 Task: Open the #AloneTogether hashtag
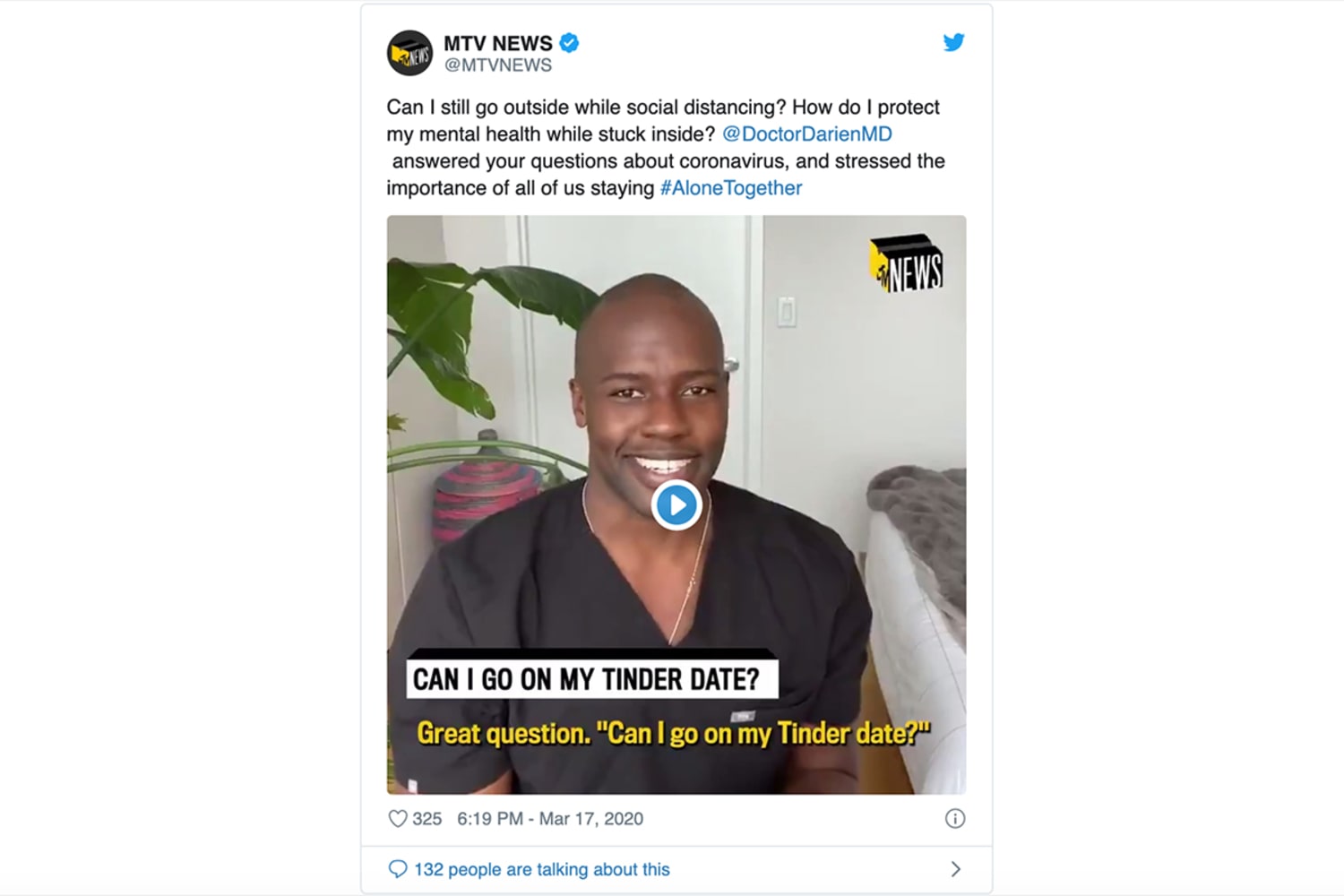(731, 188)
